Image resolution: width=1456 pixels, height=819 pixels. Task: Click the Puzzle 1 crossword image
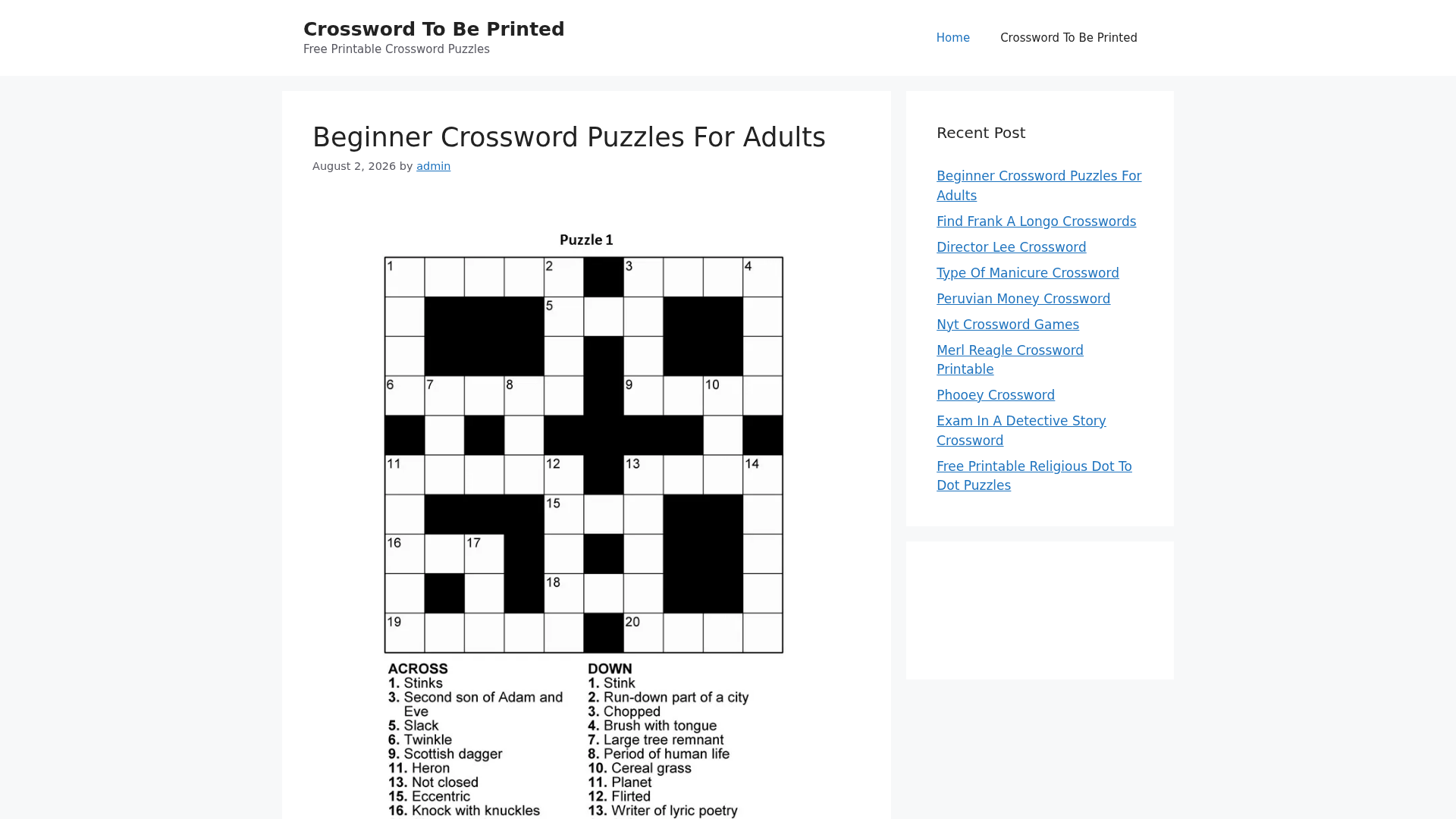585,523
